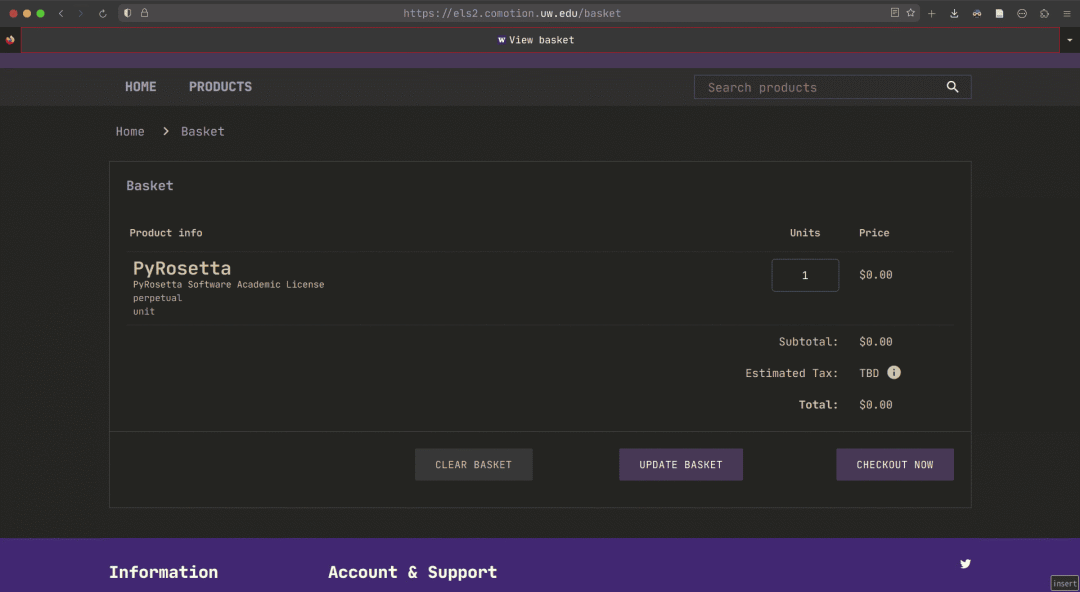Click the Total amount $0.00
The width and height of the screenshot is (1080, 592).
point(875,405)
